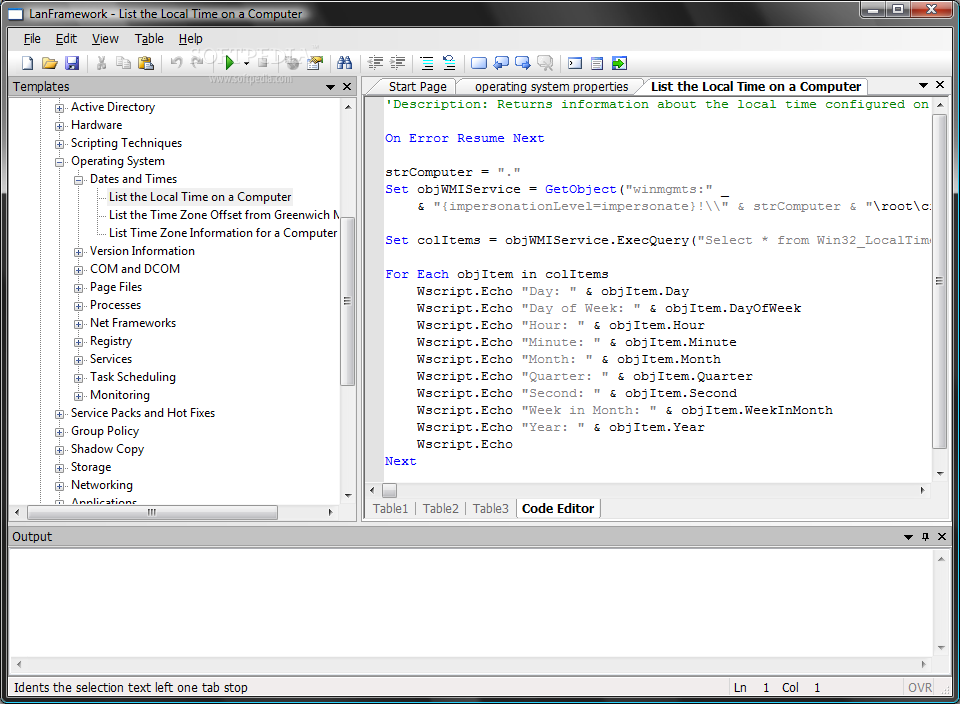Image resolution: width=960 pixels, height=704 pixels.
Task: Click the increase indent toolbar icon
Action: pos(397,62)
